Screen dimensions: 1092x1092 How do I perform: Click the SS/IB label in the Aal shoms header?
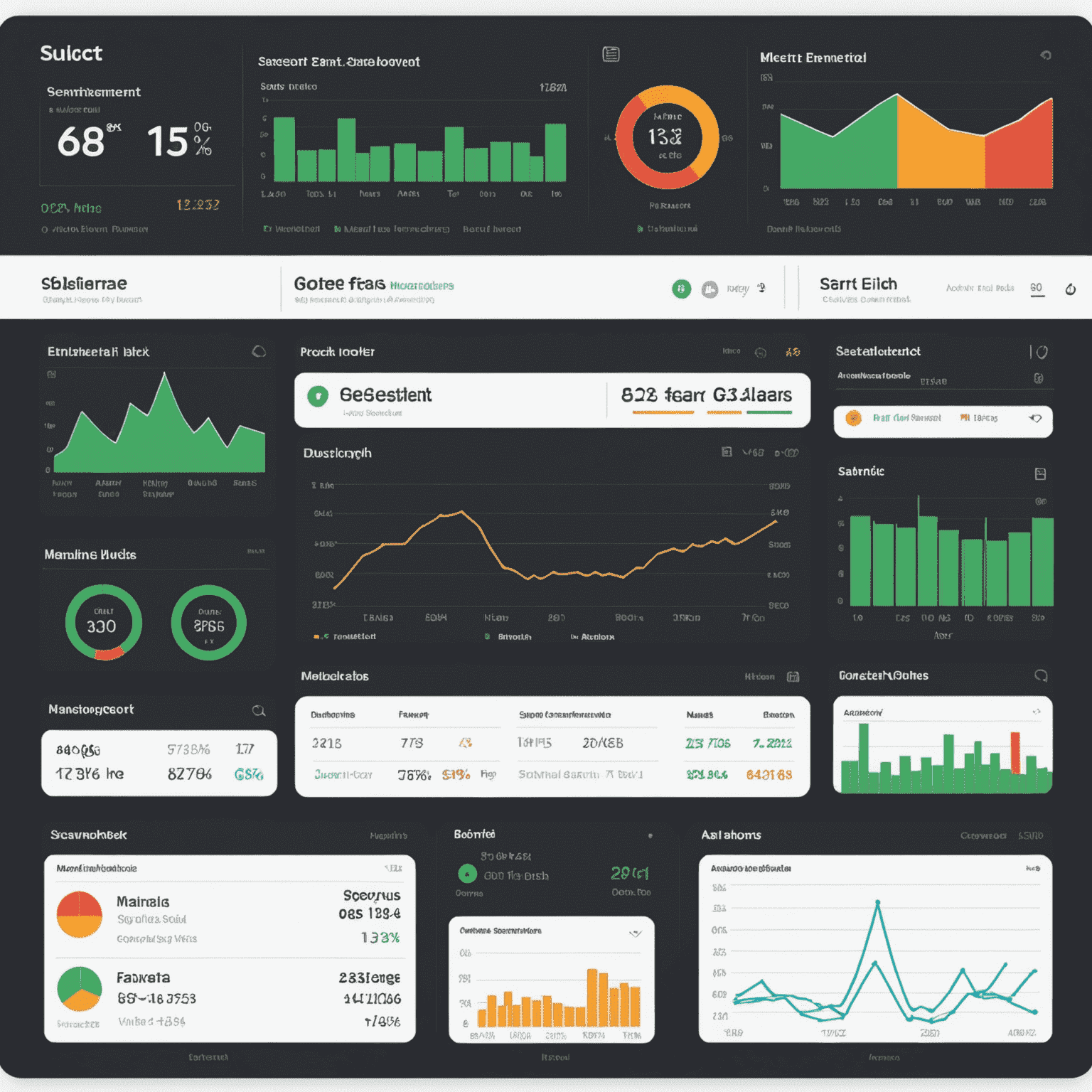(x=1030, y=836)
